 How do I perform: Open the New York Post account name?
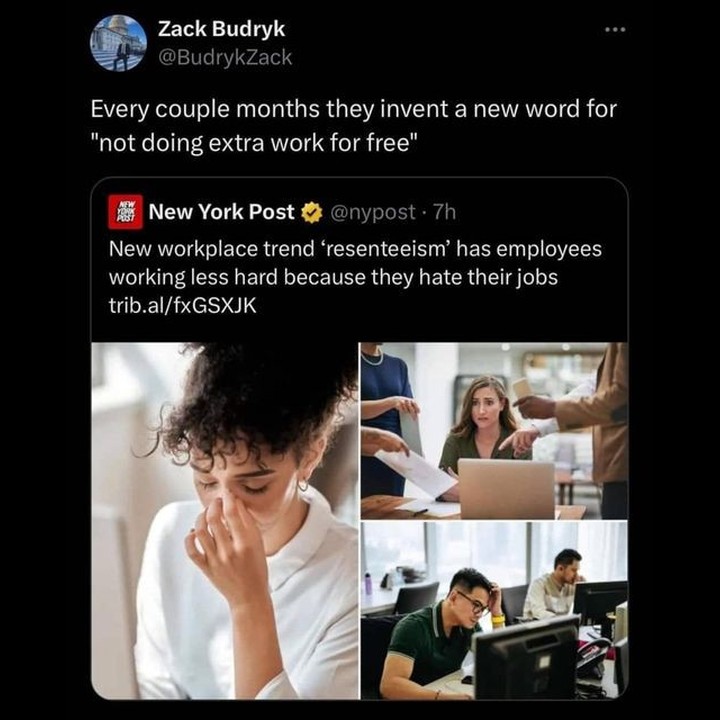(221, 212)
